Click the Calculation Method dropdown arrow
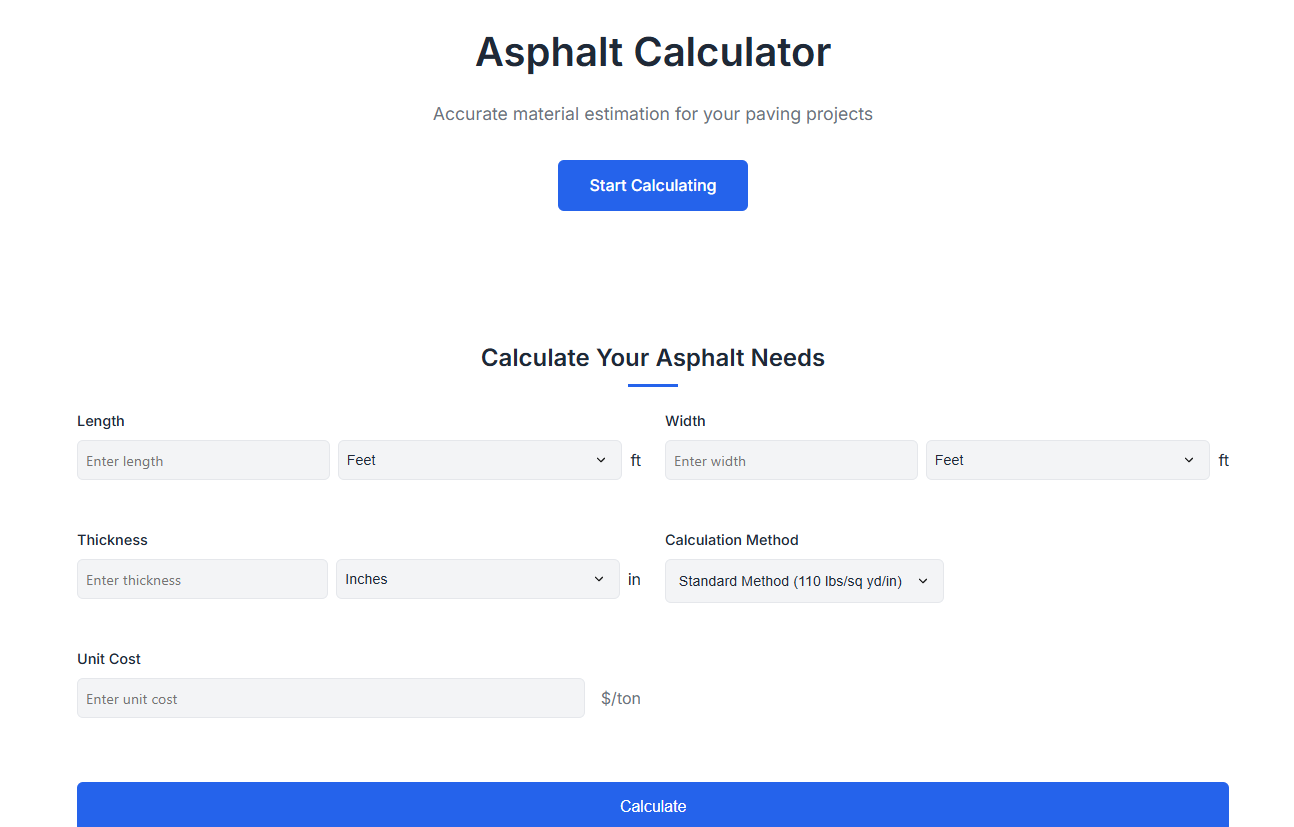The width and height of the screenshot is (1294, 827). (922, 581)
